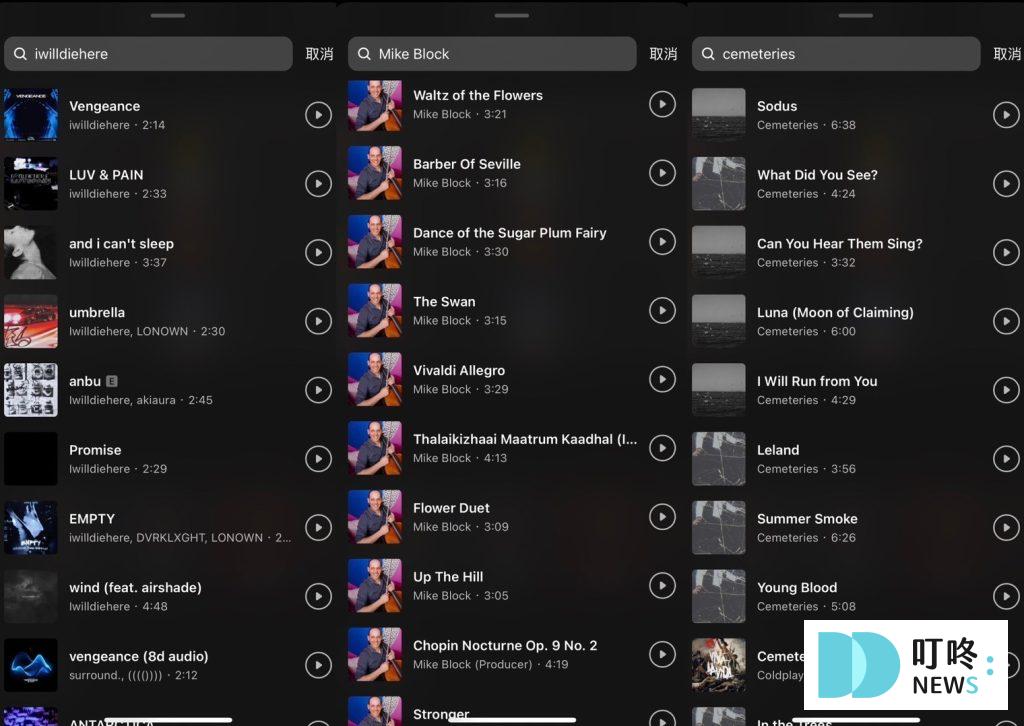Image resolution: width=1024 pixels, height=726 pixels.
Task: Select the Summer Smoke song title
Action: (807, 519)
